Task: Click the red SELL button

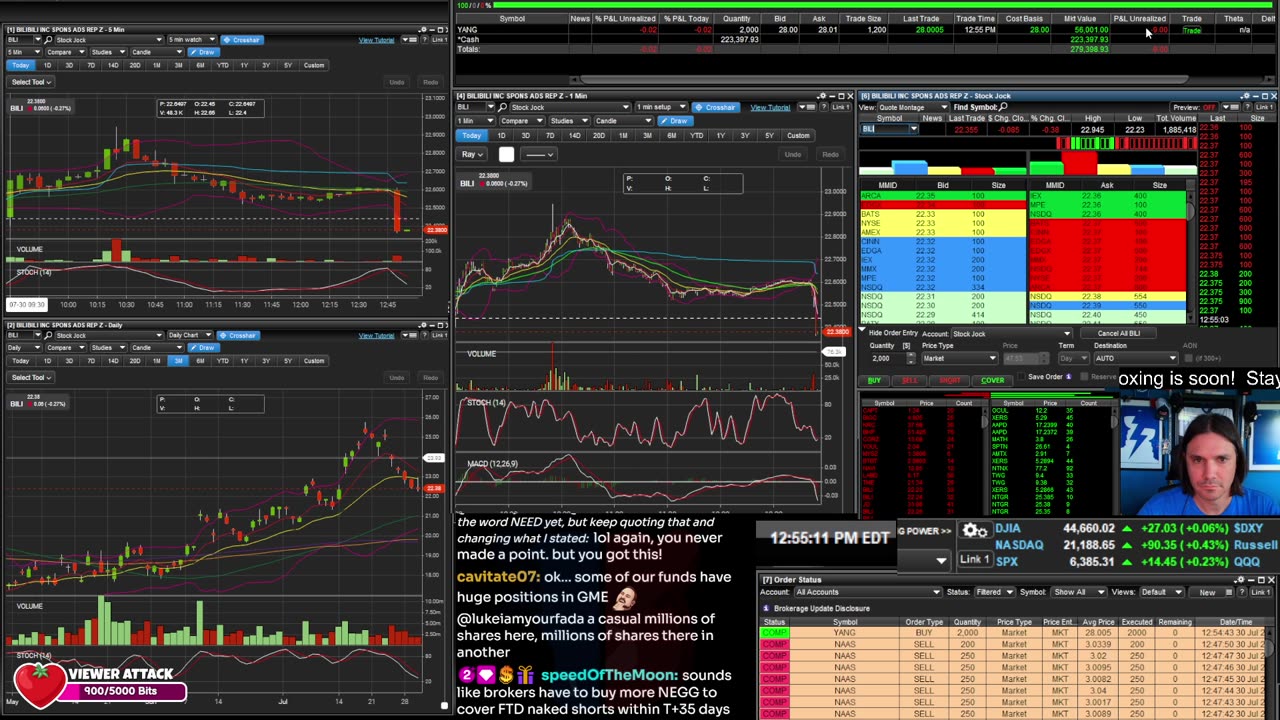Action: [910, 380]
